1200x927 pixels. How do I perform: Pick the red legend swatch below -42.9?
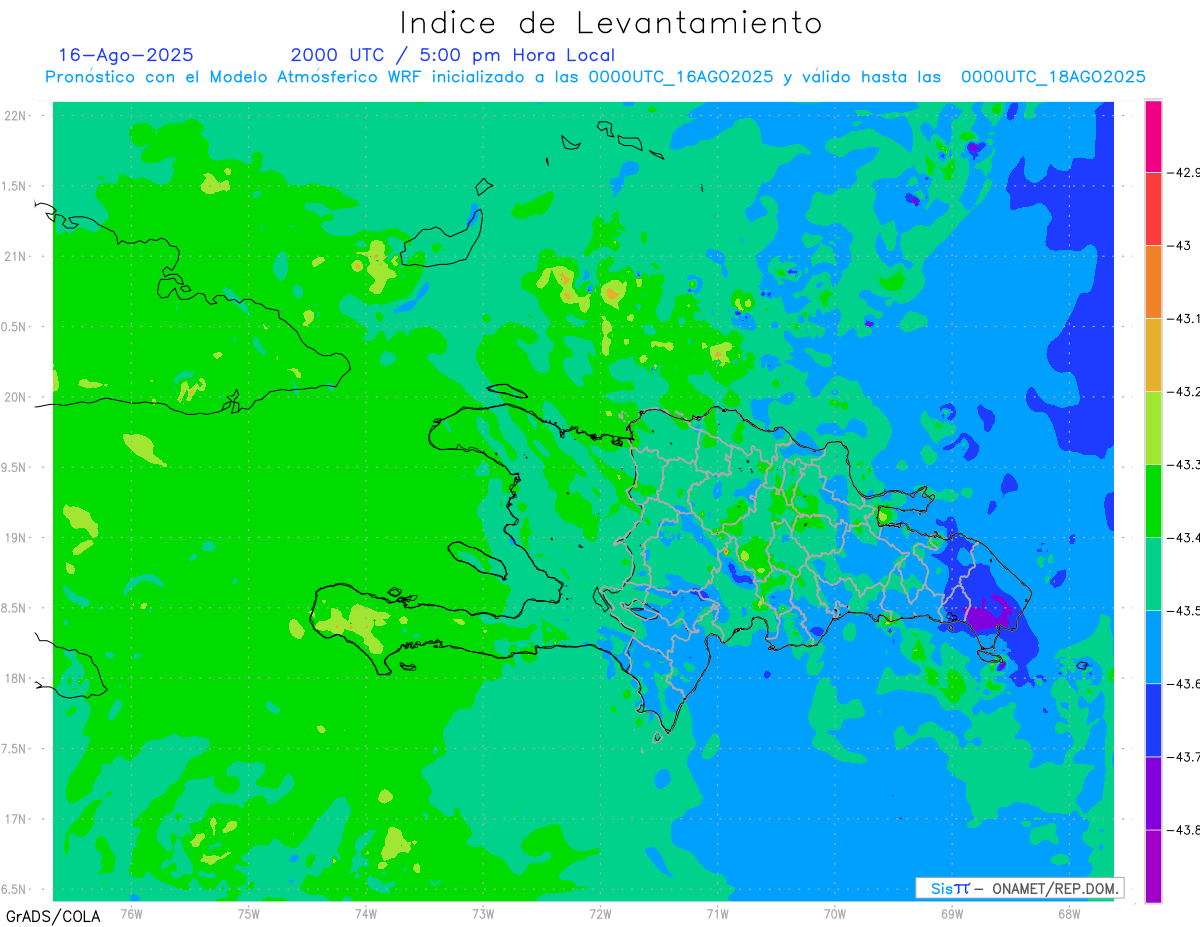tap(1153, 208)
